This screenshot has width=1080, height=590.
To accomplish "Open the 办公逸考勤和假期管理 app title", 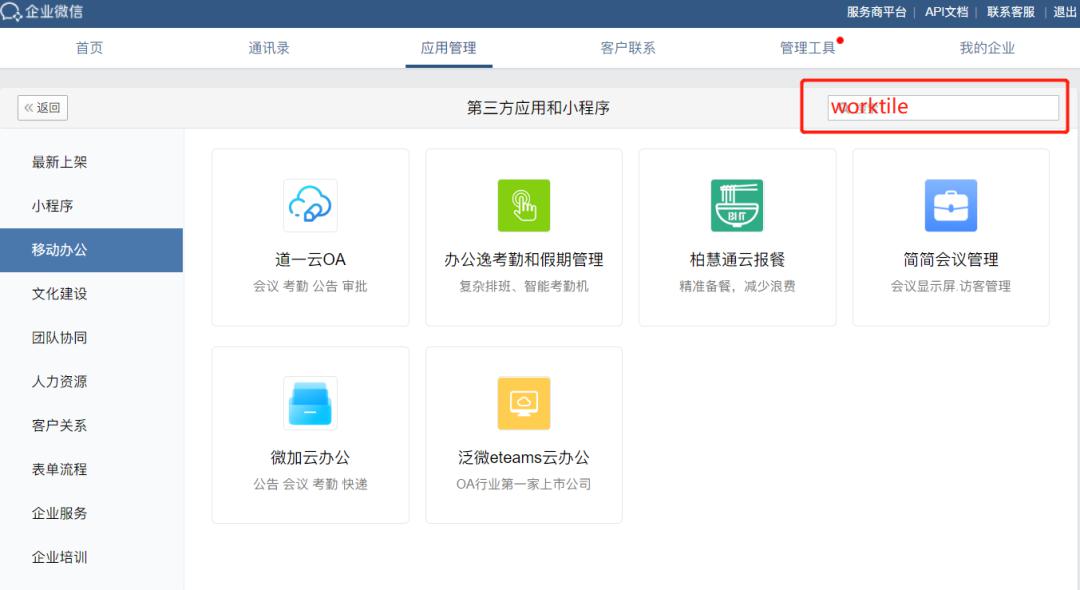I will pyautogui.click(x=523, y=260).
